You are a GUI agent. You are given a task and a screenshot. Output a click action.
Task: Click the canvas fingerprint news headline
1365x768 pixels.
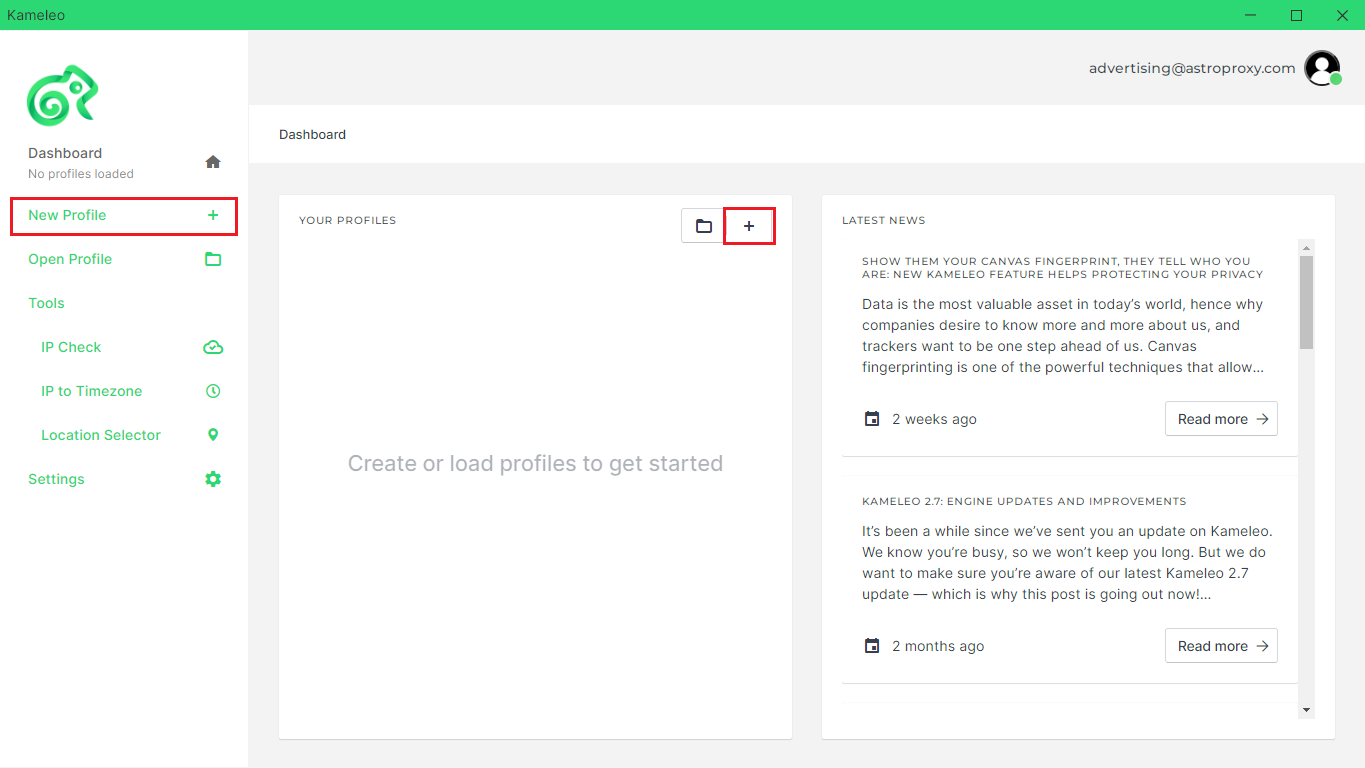coord(1062,268)
